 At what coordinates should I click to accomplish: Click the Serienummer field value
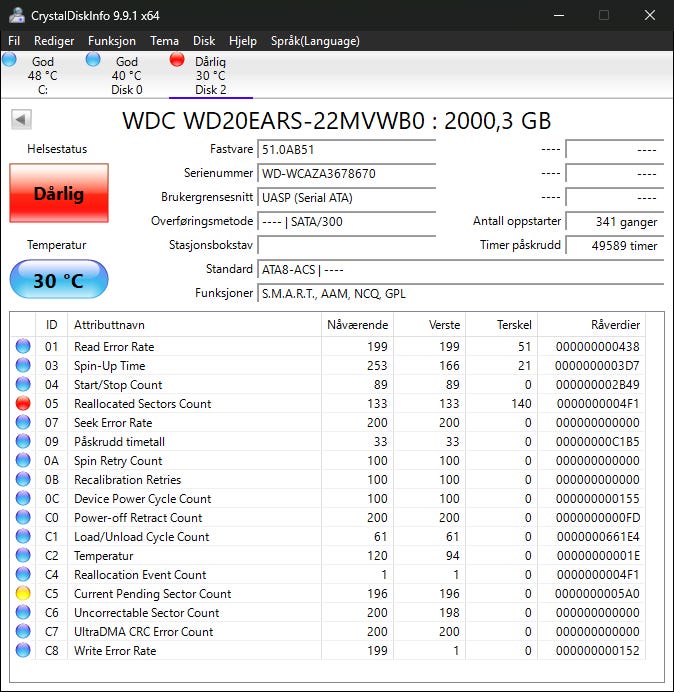pos(346,173)
